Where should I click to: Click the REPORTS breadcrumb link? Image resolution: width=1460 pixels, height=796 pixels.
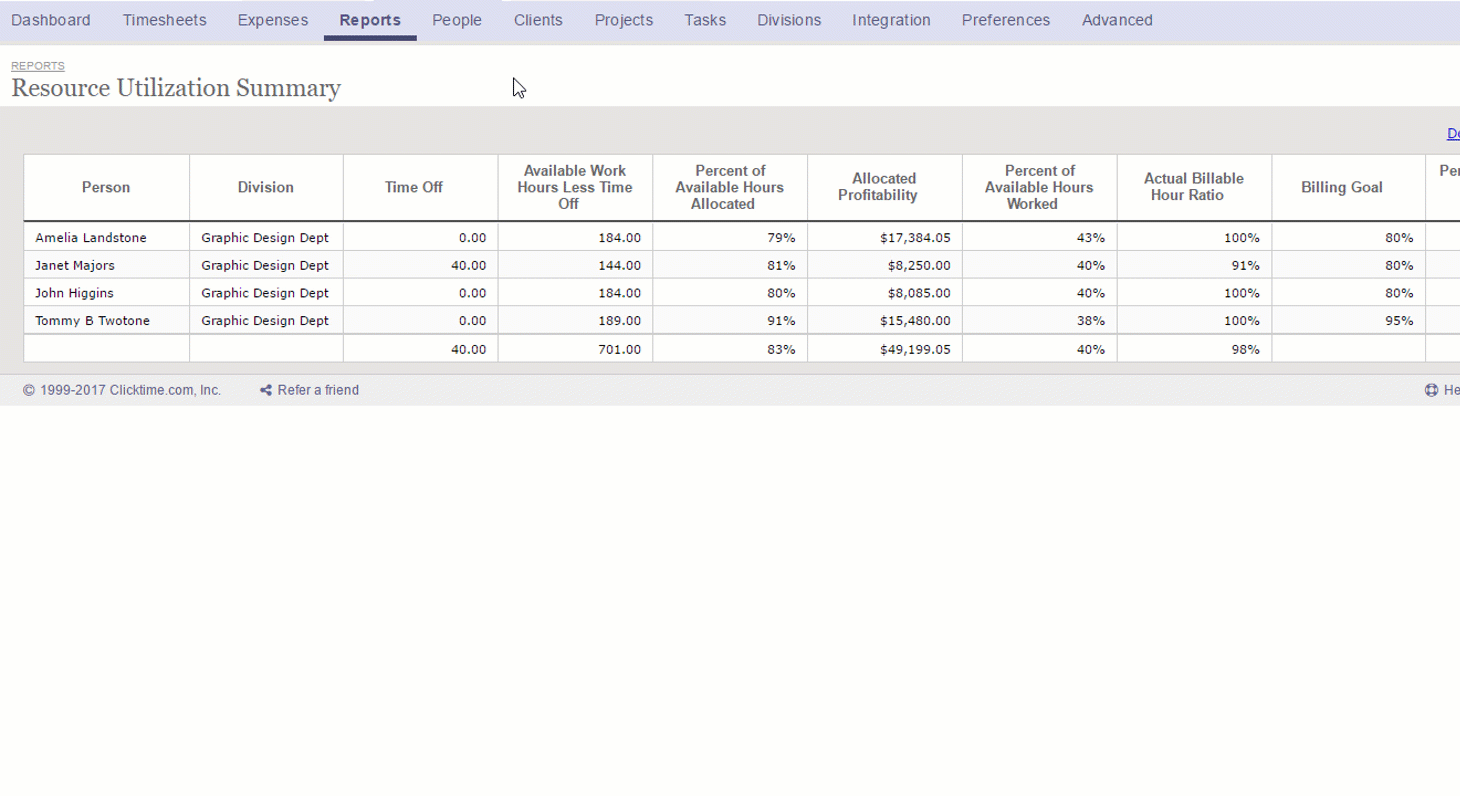(38, 66)
